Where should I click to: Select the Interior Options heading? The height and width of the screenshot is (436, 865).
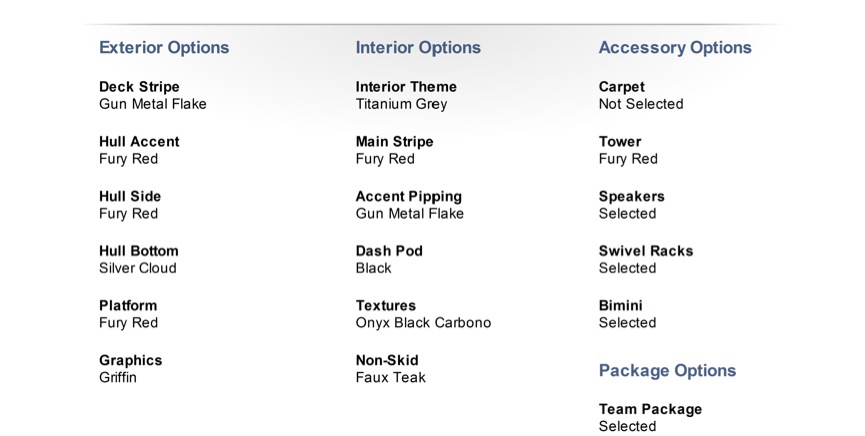tap(418, 47)
